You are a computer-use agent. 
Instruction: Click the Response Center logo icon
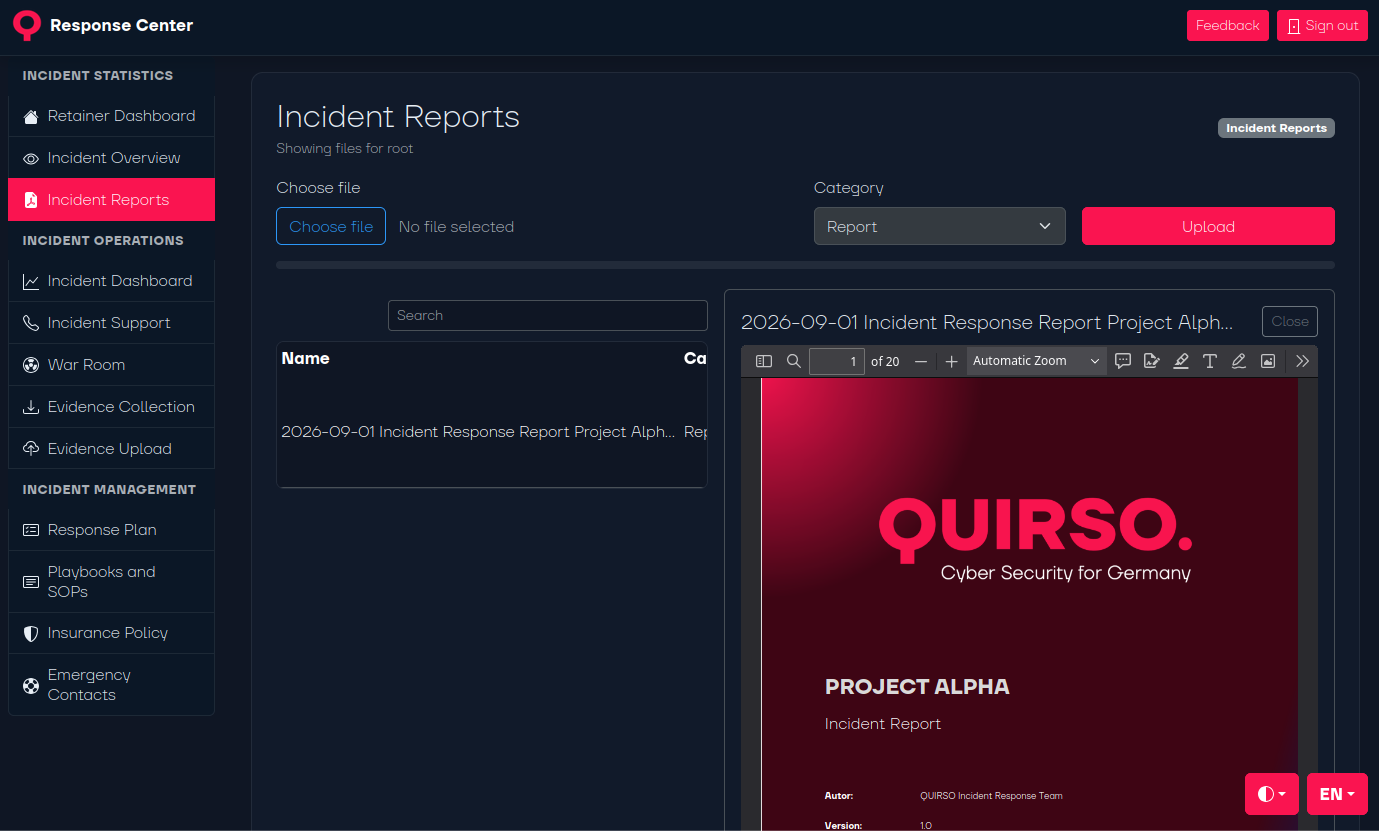tap(27, 25)
